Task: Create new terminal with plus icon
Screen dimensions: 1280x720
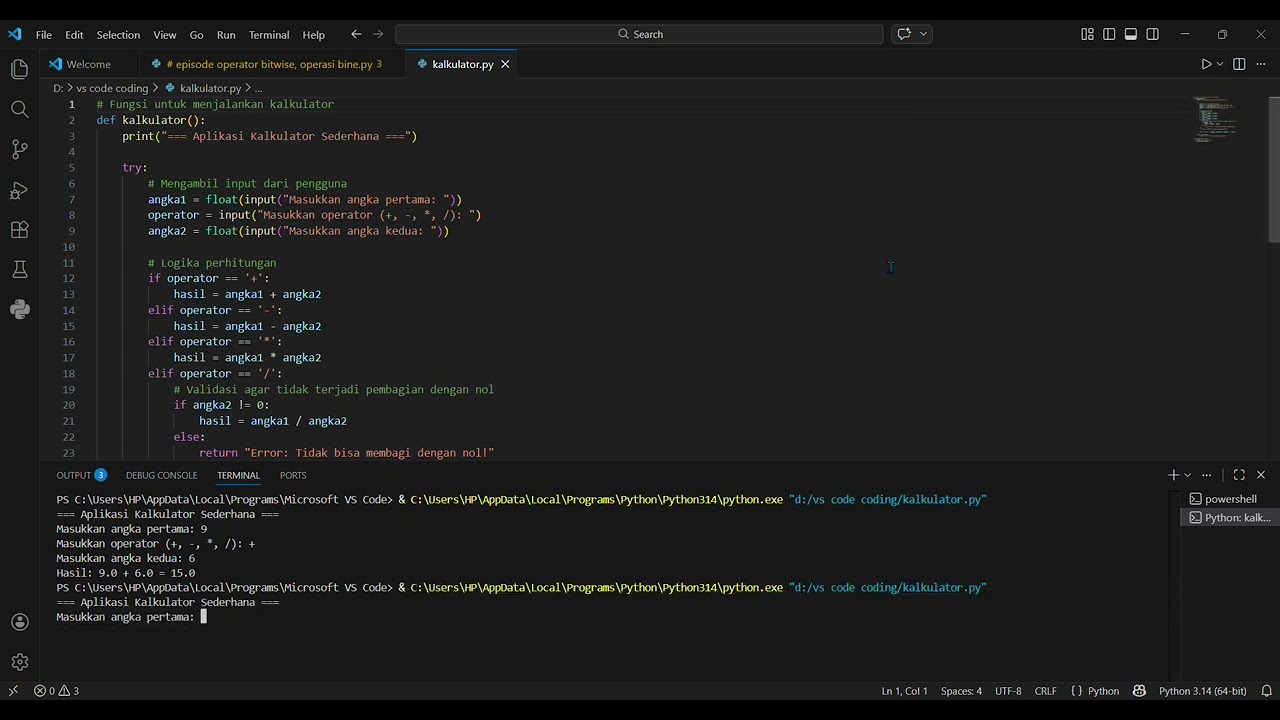Action: [1173, 475]
